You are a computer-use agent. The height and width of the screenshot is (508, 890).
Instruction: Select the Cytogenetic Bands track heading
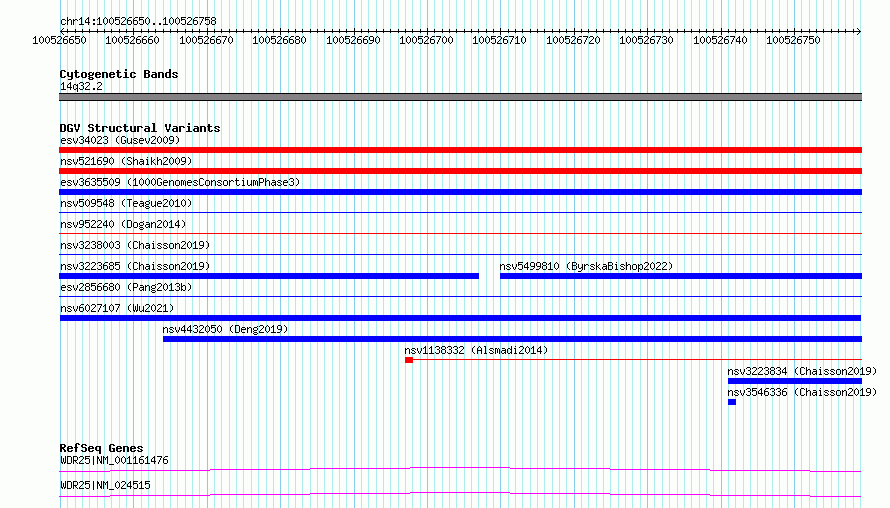(119, 74)
